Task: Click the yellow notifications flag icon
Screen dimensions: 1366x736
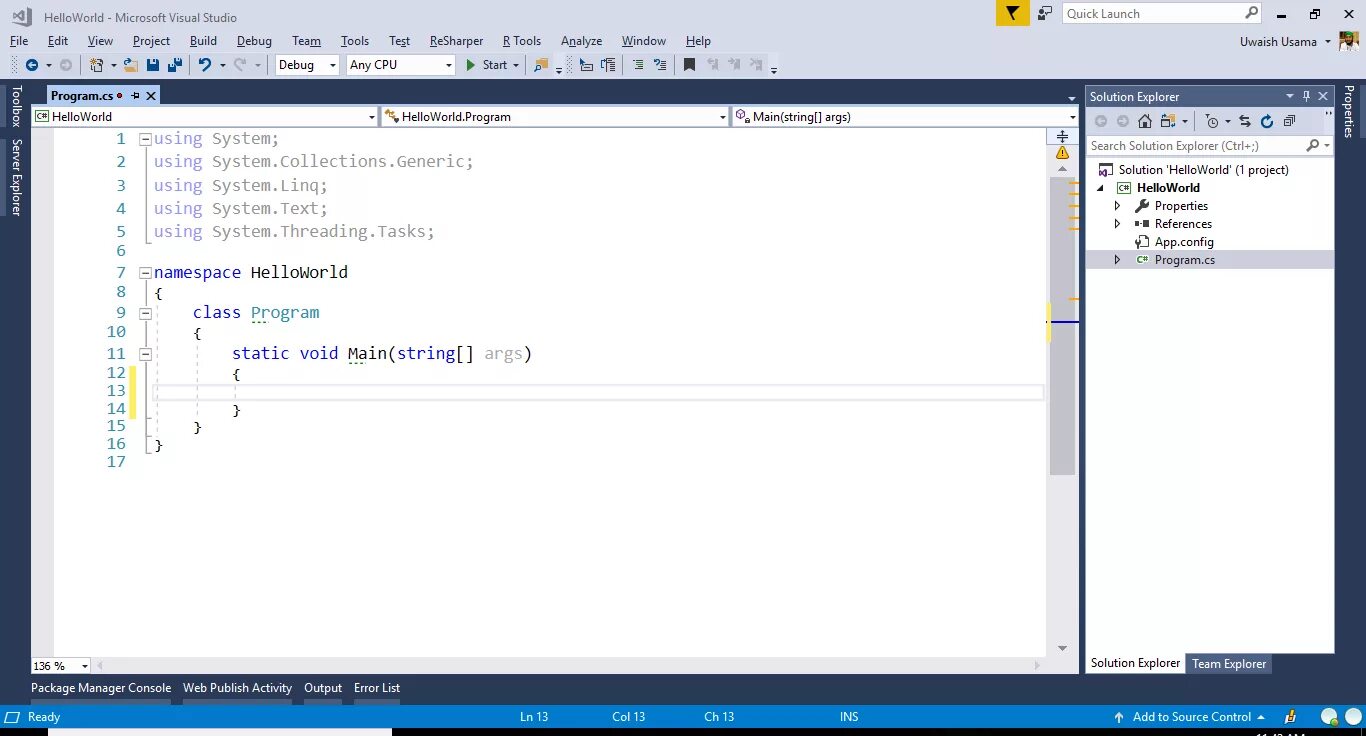Action: [1012, 13]
